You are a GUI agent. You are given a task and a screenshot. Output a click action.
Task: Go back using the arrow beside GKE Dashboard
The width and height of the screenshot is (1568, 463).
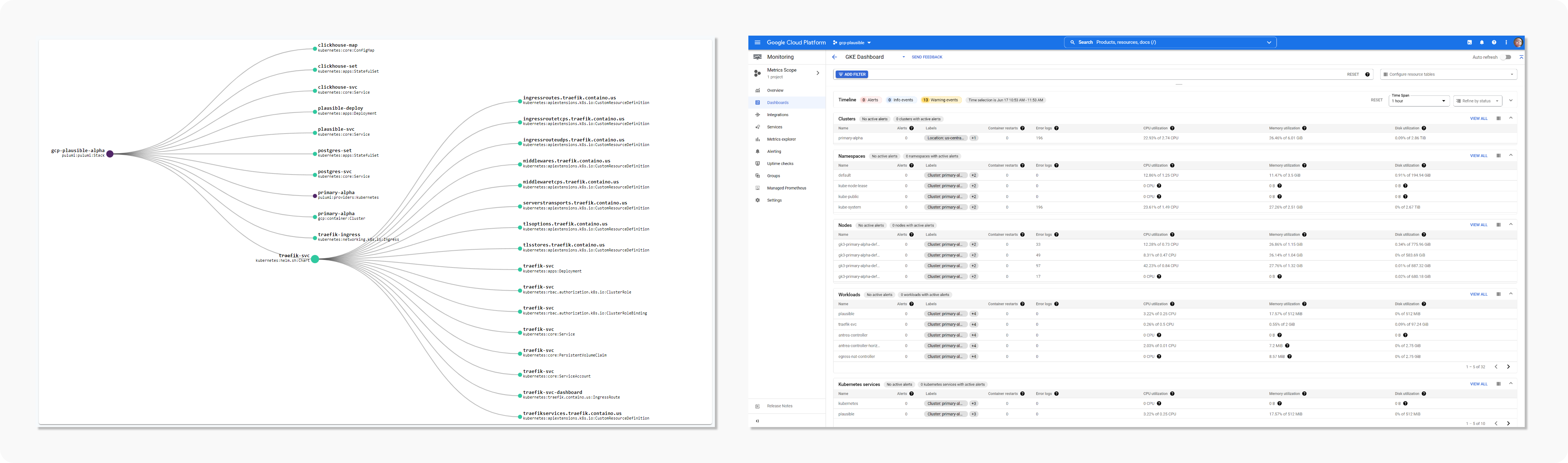coord(835,57)
